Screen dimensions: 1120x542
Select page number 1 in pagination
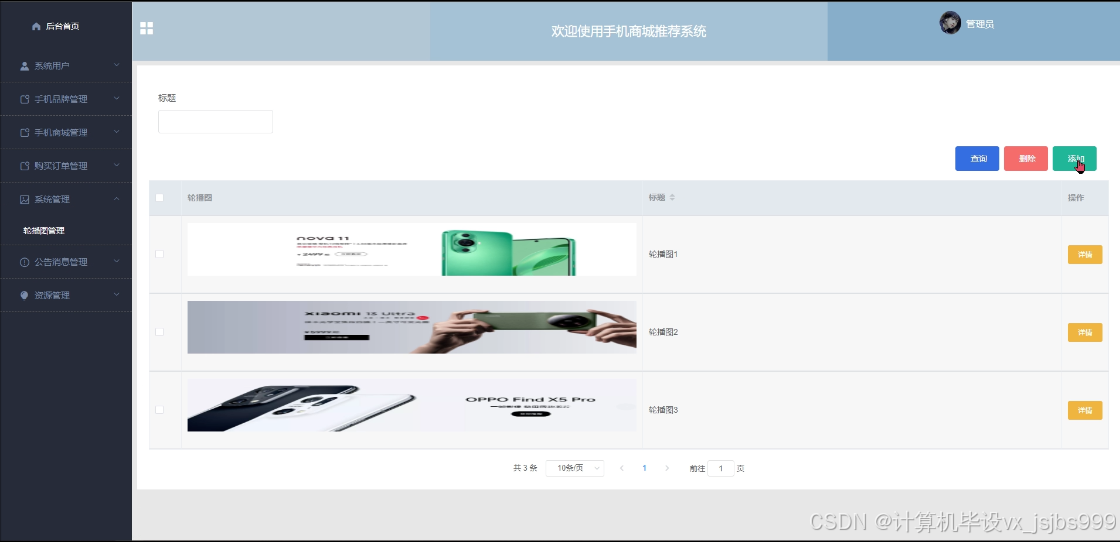(x=644, y=468)
